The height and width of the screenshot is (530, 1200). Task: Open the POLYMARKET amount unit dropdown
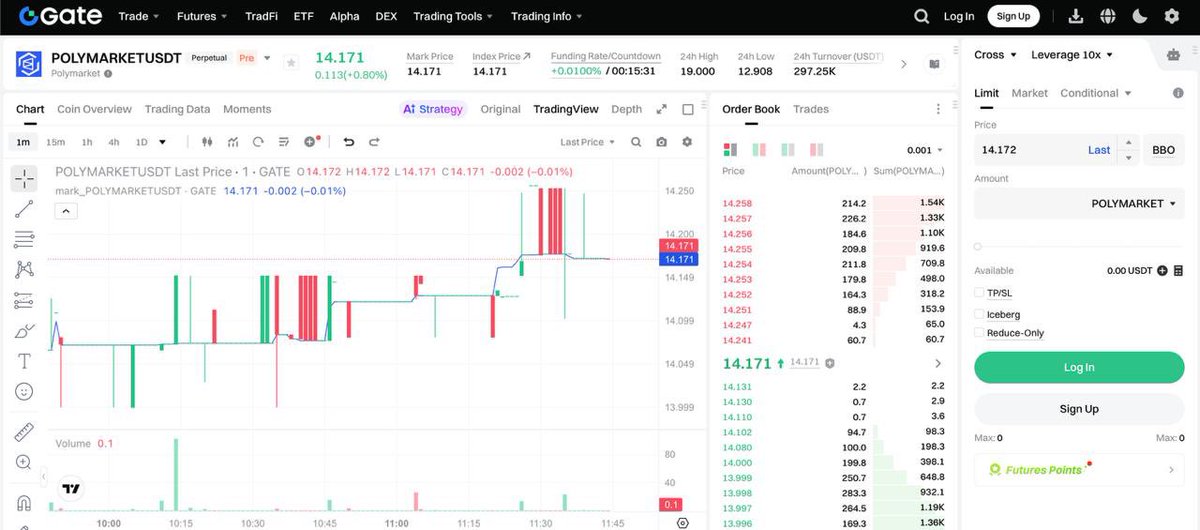[1134, 203]
